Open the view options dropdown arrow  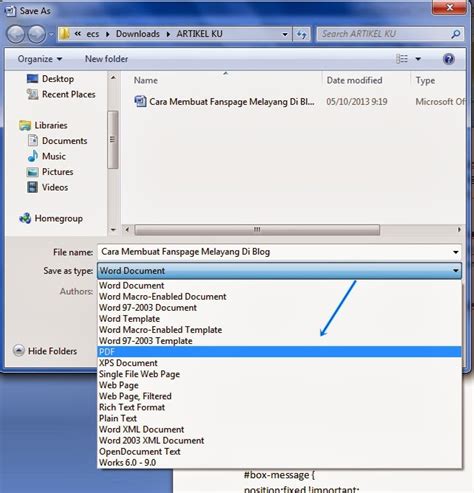[418, 59]
